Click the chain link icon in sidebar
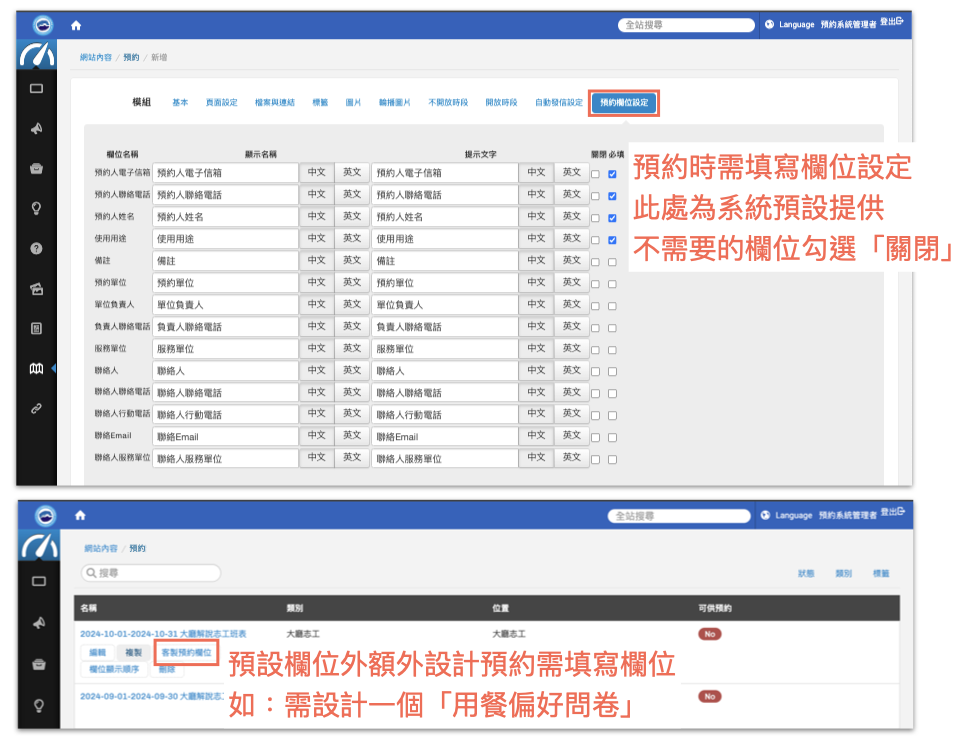Image resolution: width=976 pixels, height=738 pixels. pos(37,409)
